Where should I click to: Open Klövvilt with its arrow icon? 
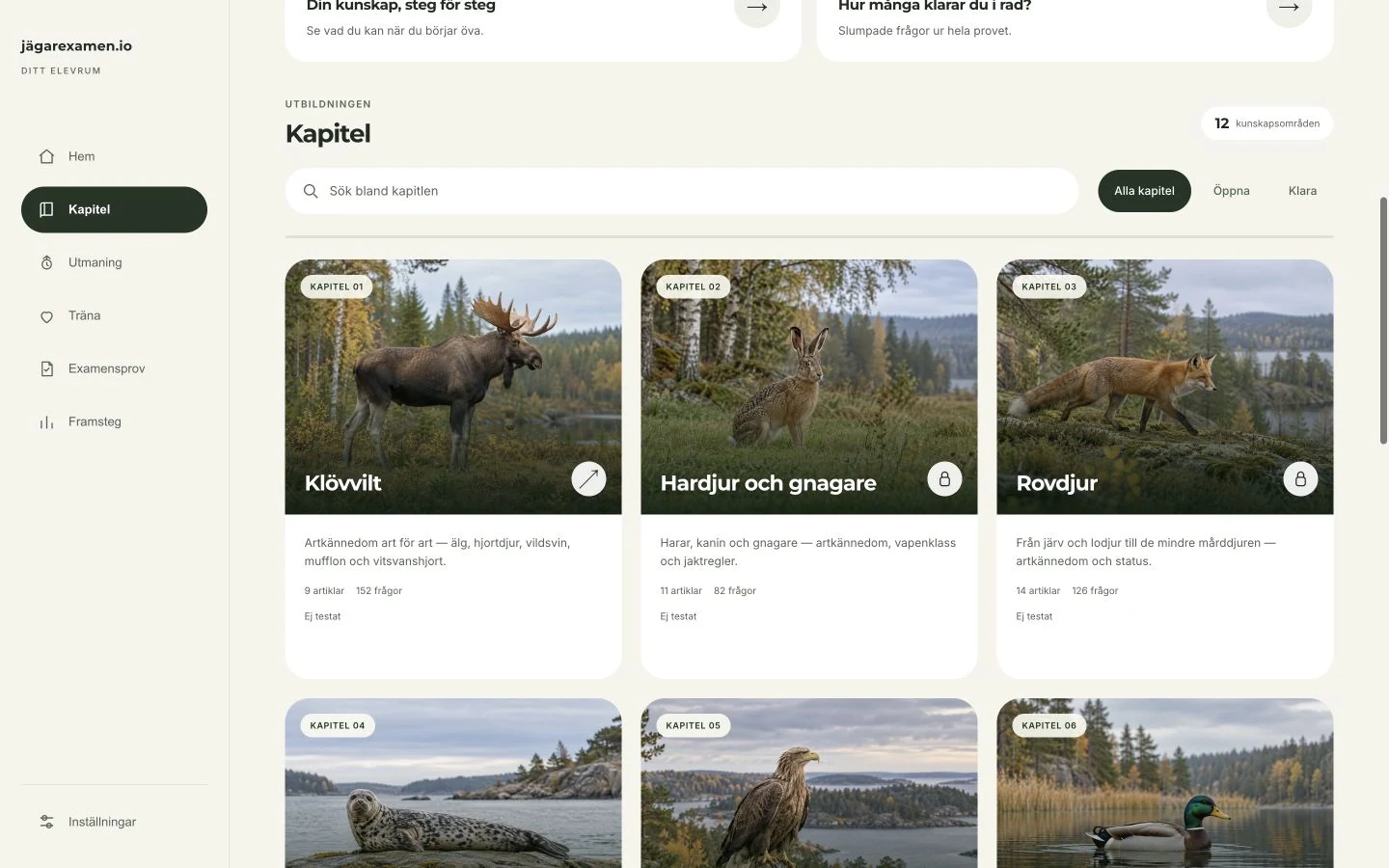tap(588, 478)
